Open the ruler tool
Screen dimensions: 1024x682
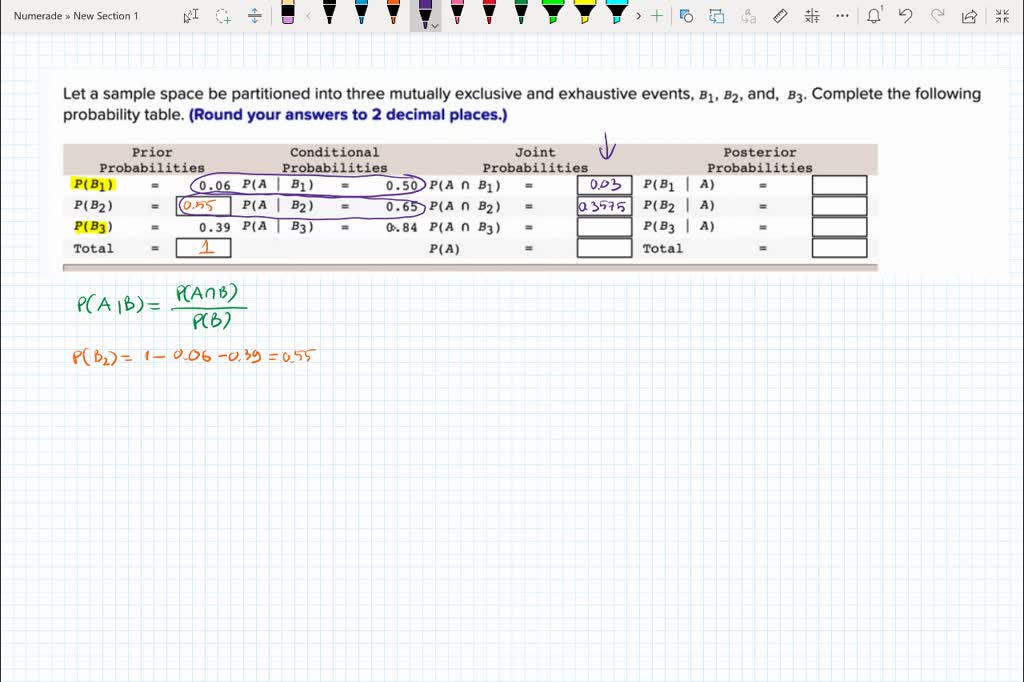click(781, 16)
